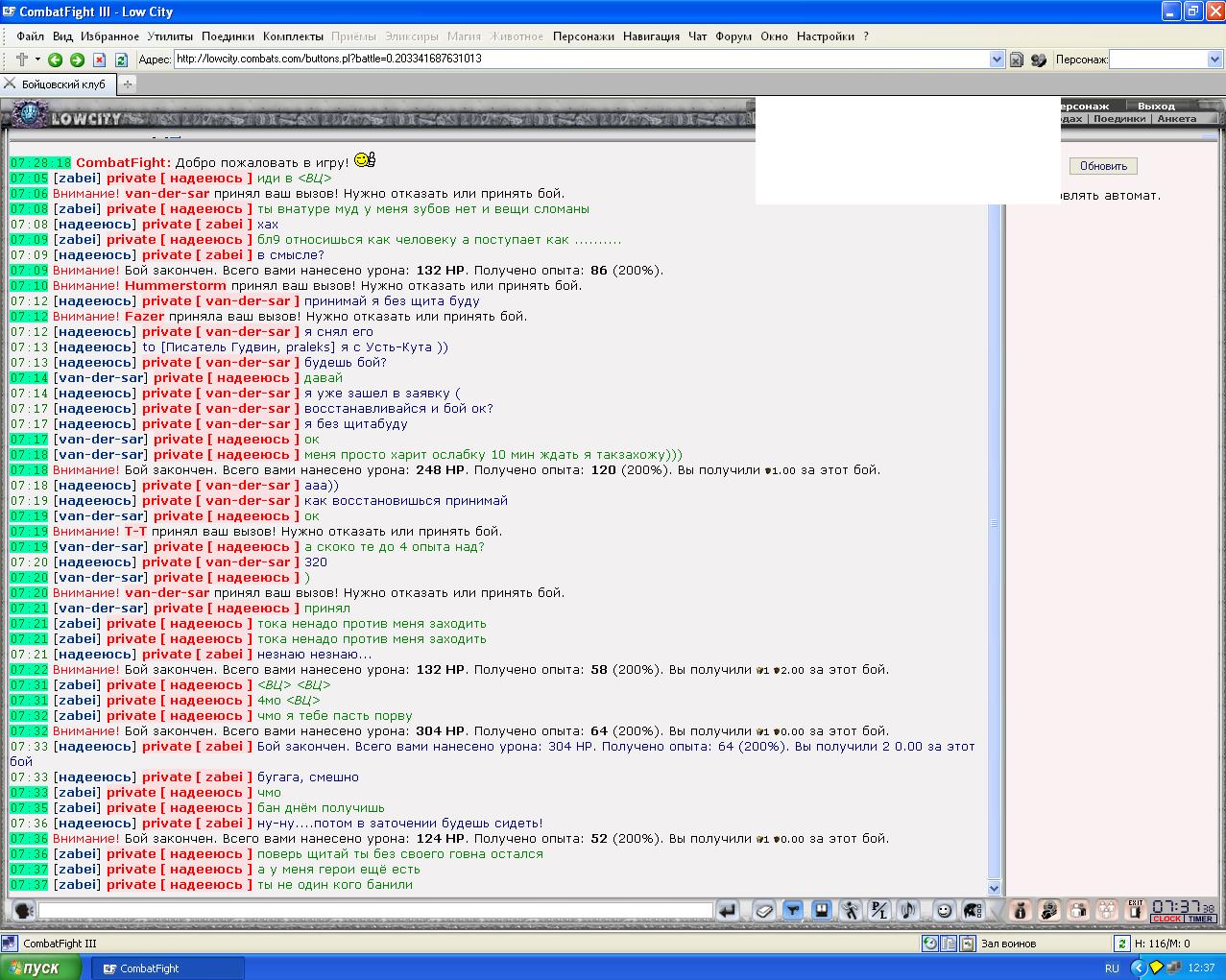Go forward with the green right arrow

click(x=77, y=60)
